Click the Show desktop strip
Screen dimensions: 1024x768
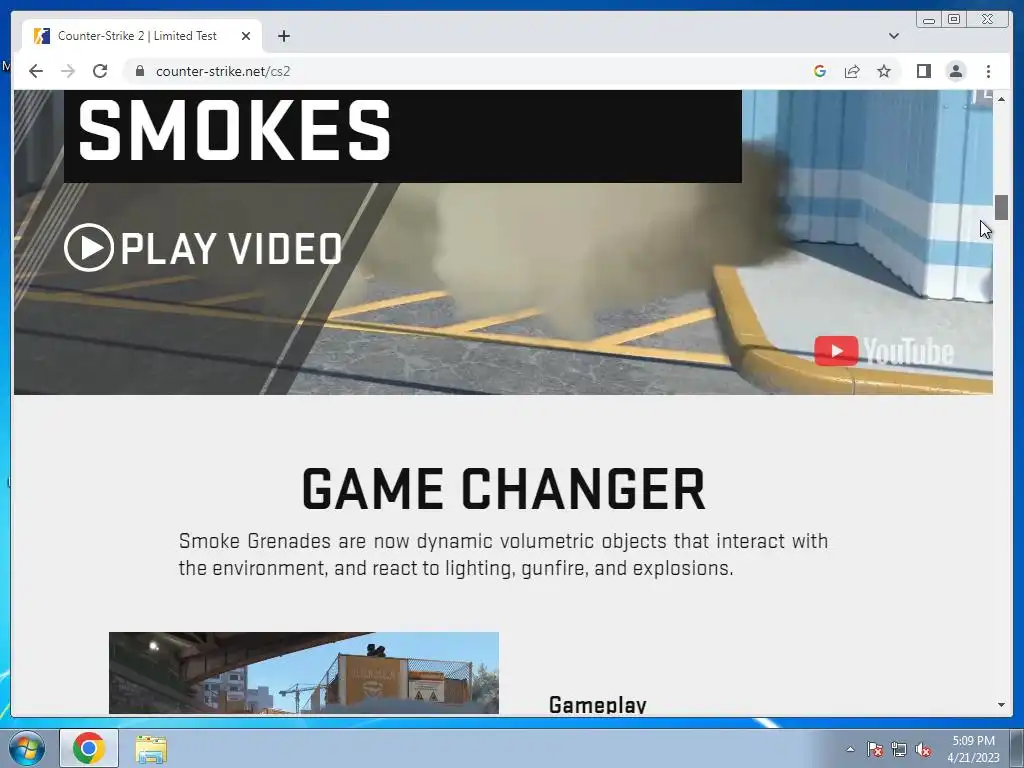[x=1017, y=748]
